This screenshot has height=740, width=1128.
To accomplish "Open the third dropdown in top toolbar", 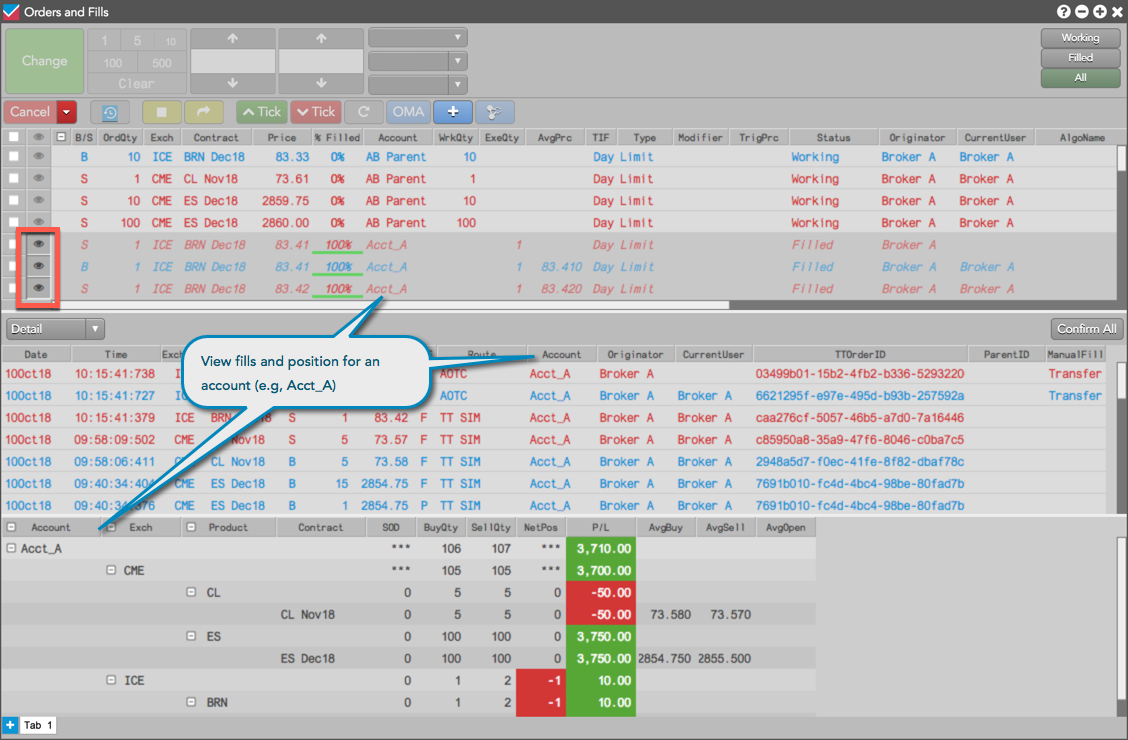I will [x=418, y=85].
